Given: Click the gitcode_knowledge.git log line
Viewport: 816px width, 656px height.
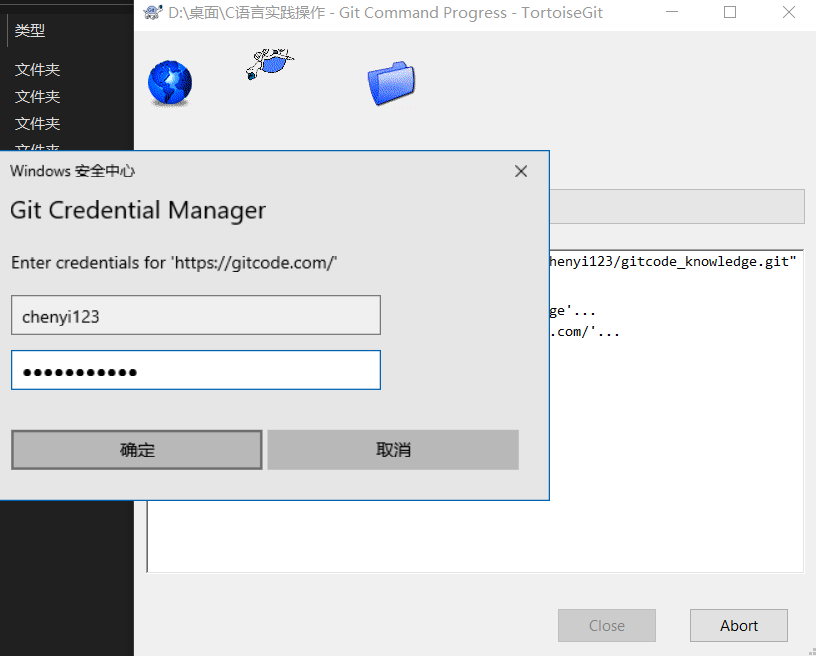Looking at the screenshot, I should tap(673, 262).
